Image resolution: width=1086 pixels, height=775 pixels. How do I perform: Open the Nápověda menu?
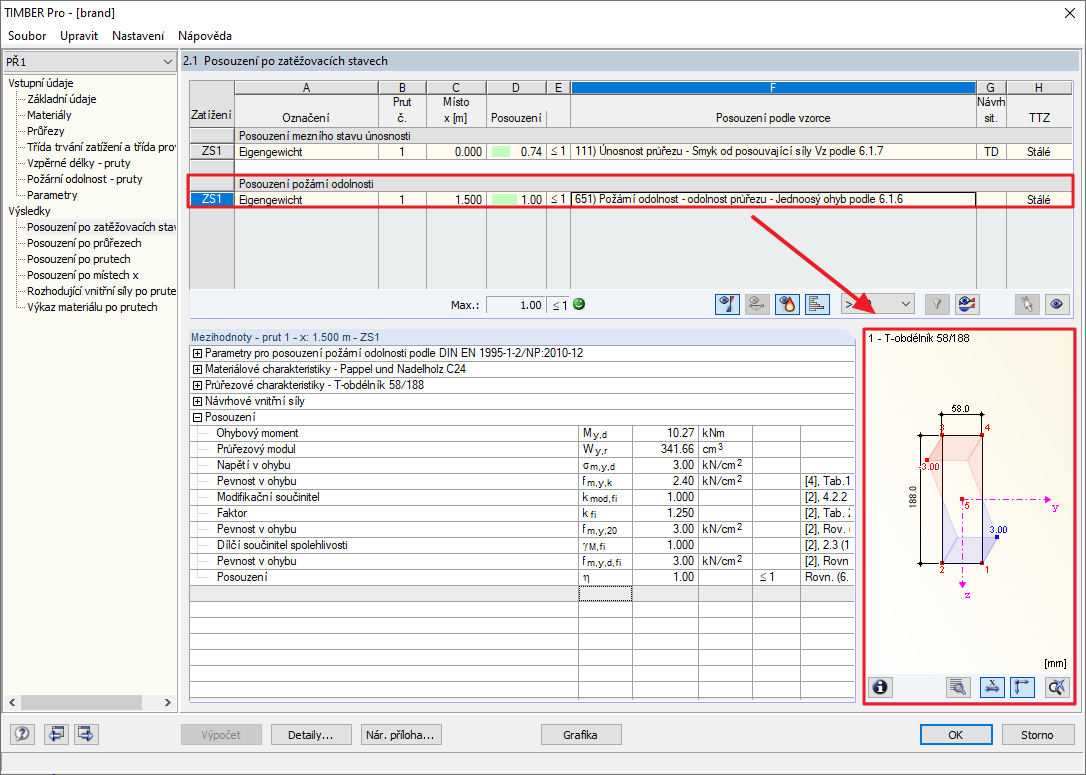point(205,36)
